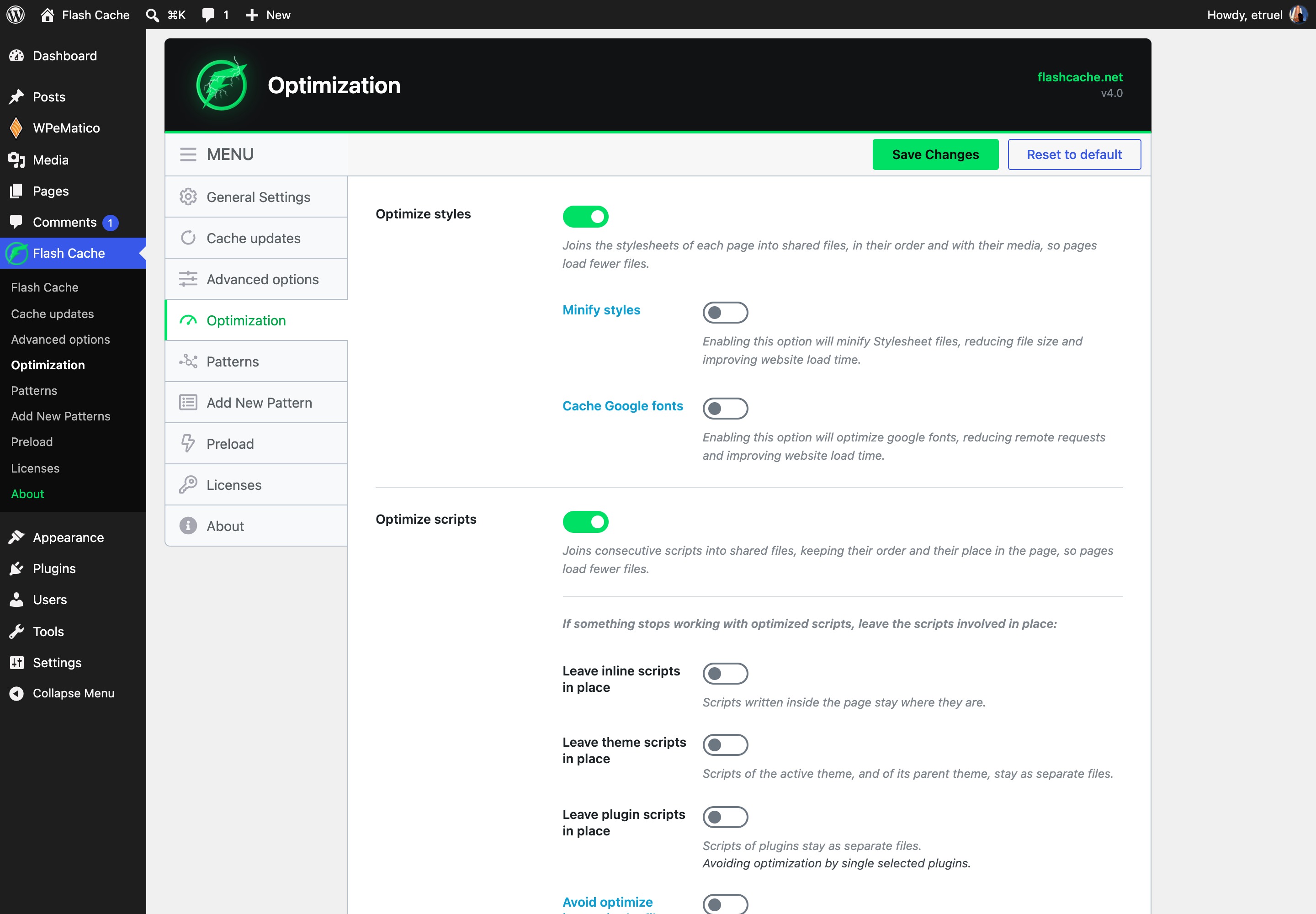The width and height of the screenshot is (1316, 914).
Task: Click the Flash Cache logo in header
Action: click(222, 85)
